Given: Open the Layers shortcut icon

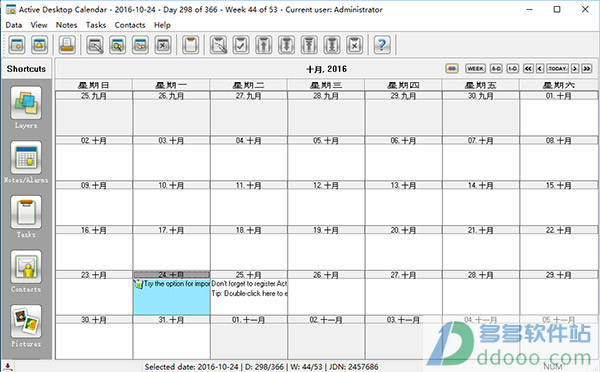Looking at the screenshot, I should click(26, 103).
